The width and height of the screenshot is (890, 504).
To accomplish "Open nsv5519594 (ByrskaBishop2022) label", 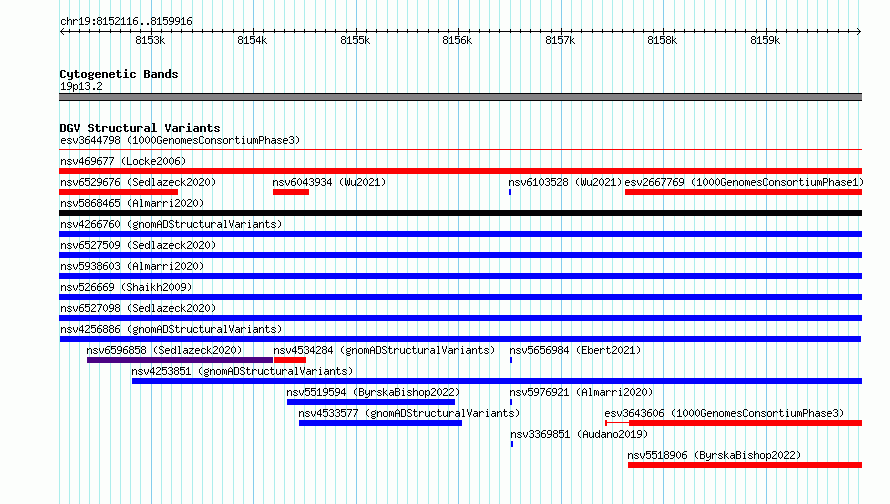I will click(373, 392).
